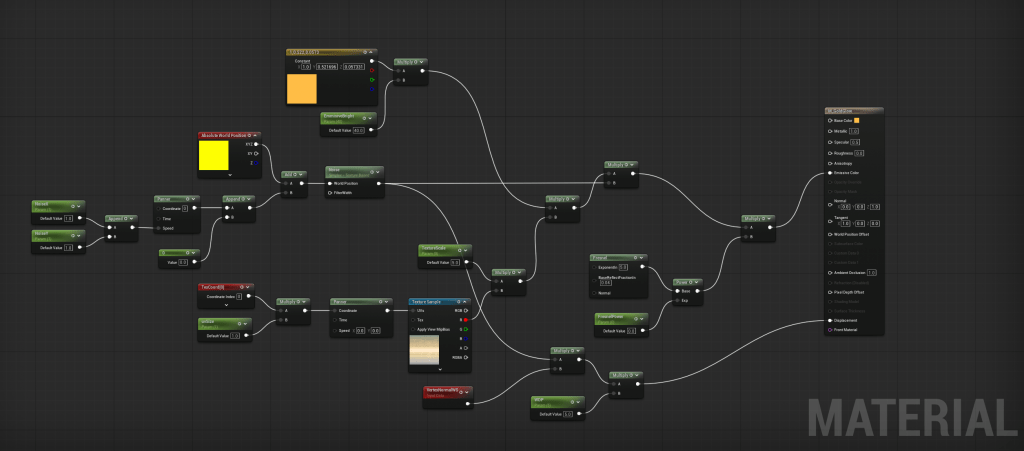Click the orange color swatch on the Constant node
Viewport: 1024px width, 451px height.
[302, 88]
